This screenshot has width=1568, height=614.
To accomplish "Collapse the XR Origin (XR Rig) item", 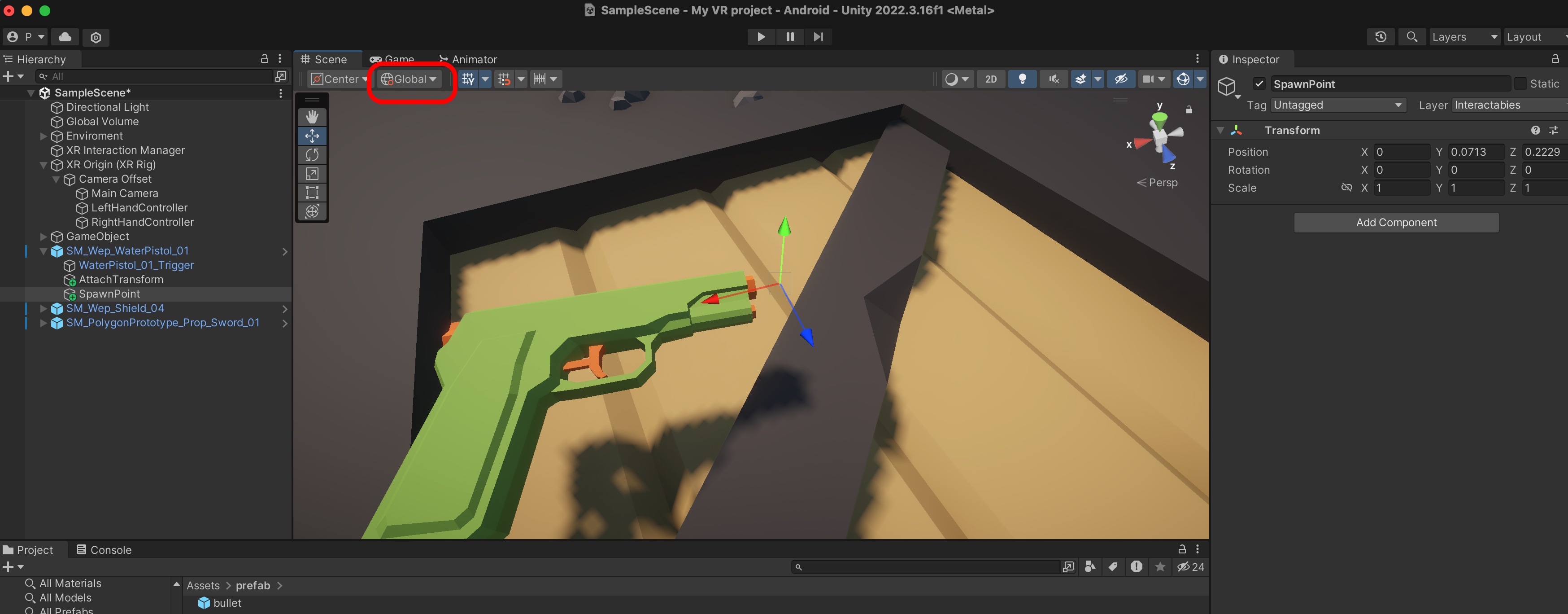I will (x=43, y=164).
